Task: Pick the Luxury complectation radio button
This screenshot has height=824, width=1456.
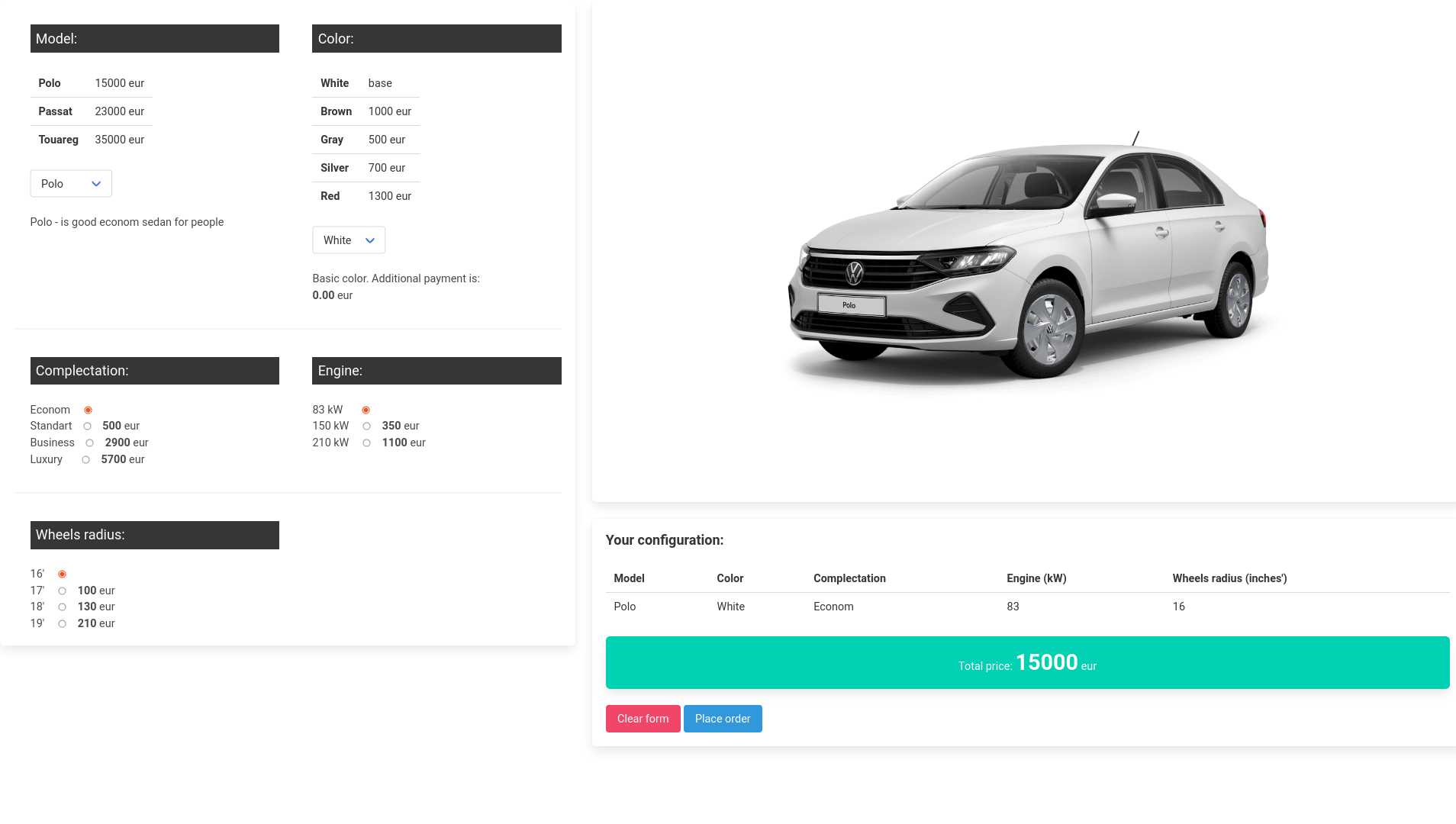Action: pos(85,460)
